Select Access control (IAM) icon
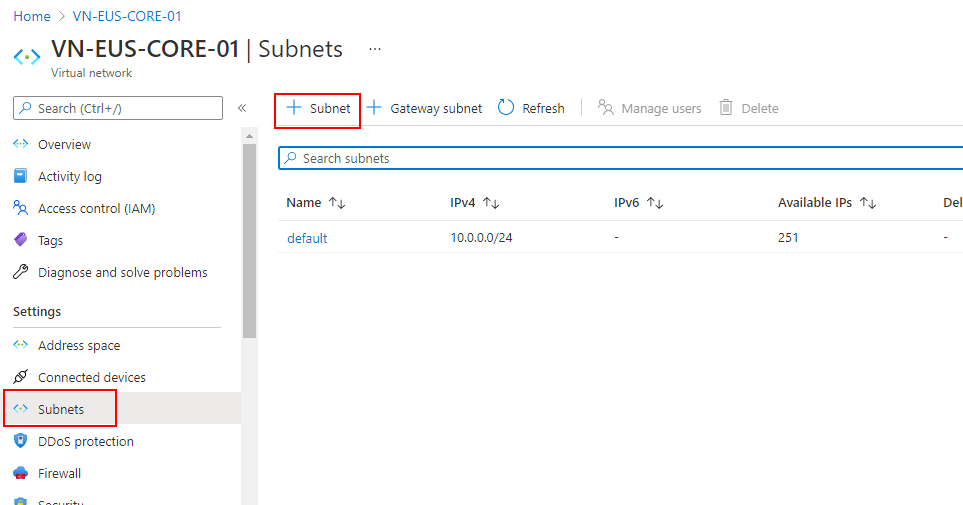 point(20,209)
